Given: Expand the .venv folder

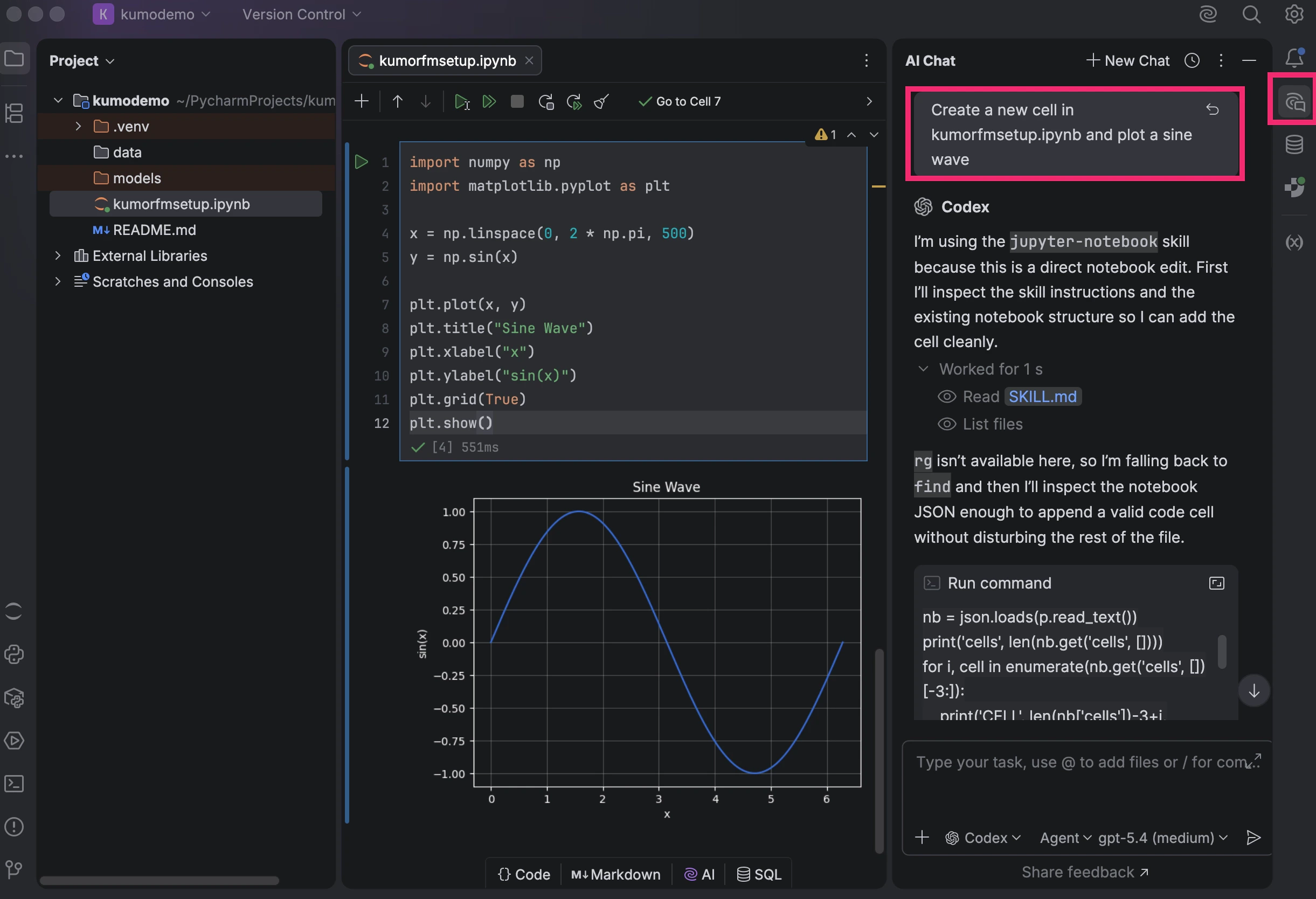Looking at the screenshot, I should [78, 126].
